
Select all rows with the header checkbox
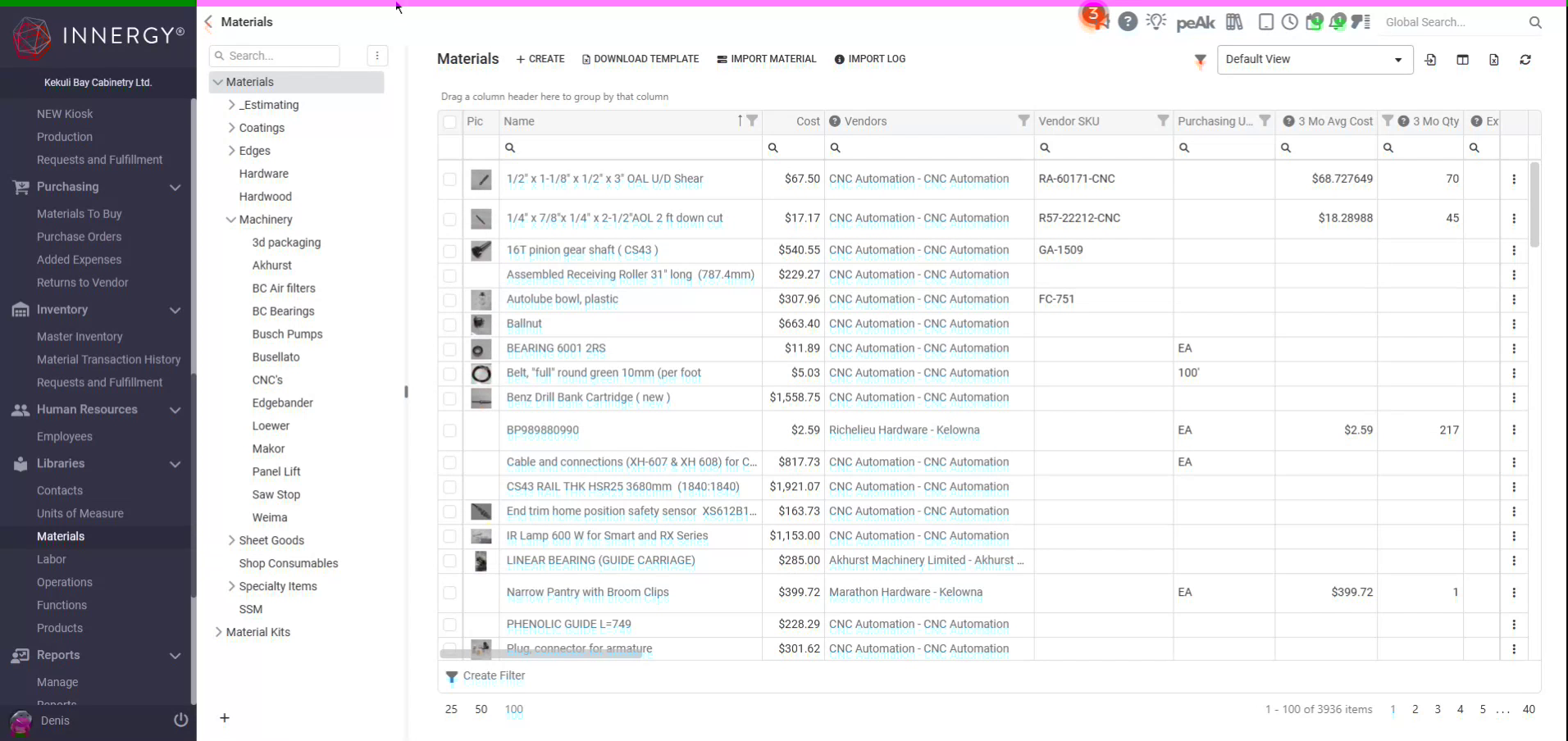(450, 121)
